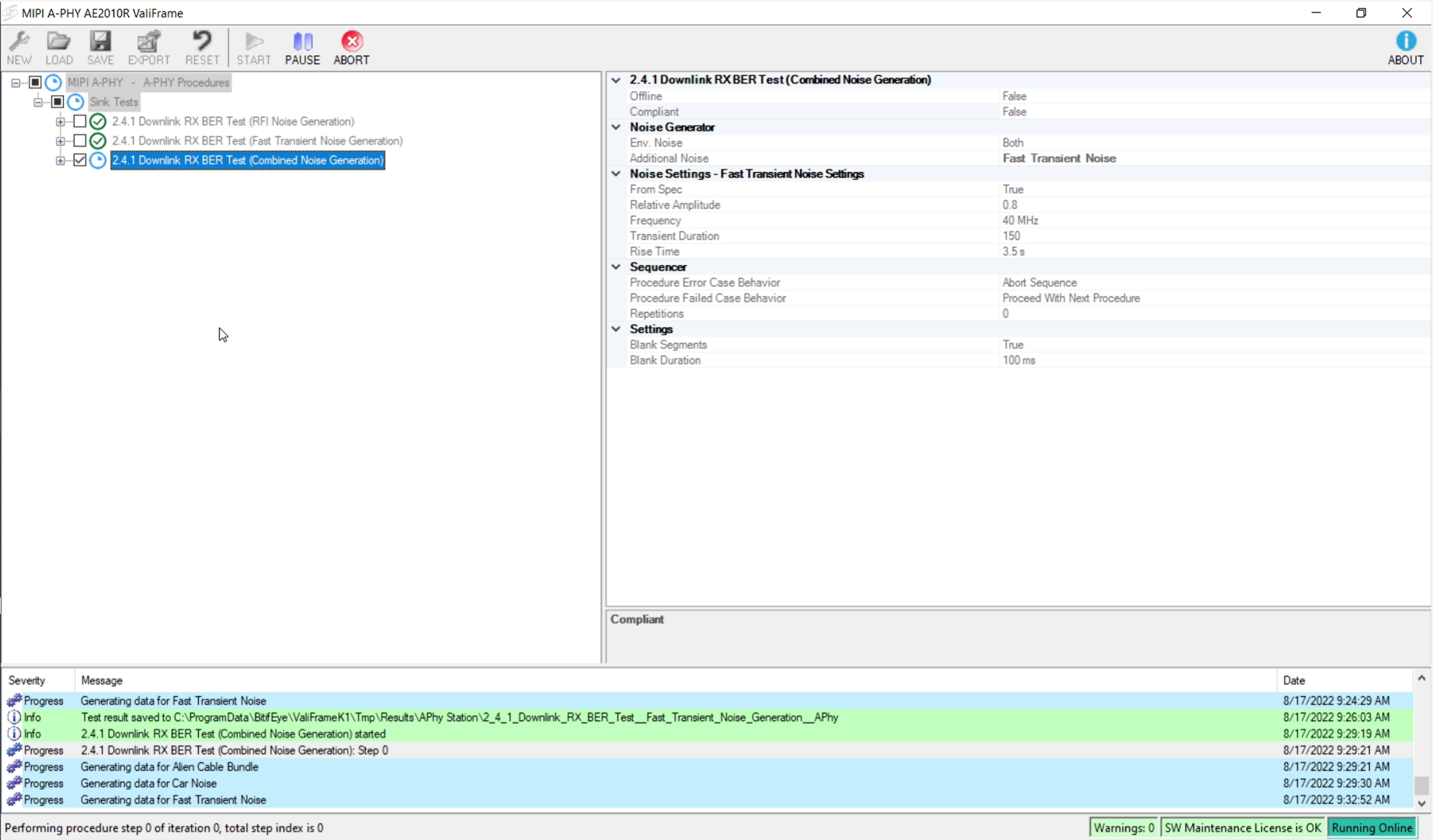The width and height of the screenshot is (1433, 840).
Task: Enable Fast Transient Noise Generation test checkbox
Action: 80,141
